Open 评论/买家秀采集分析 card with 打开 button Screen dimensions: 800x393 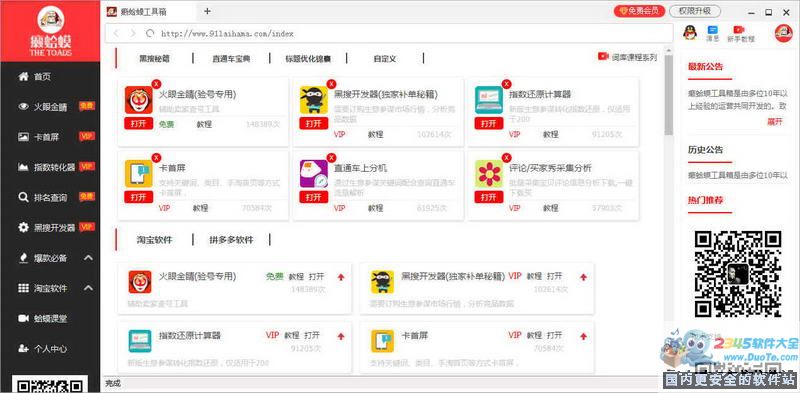tap(488, 197)
